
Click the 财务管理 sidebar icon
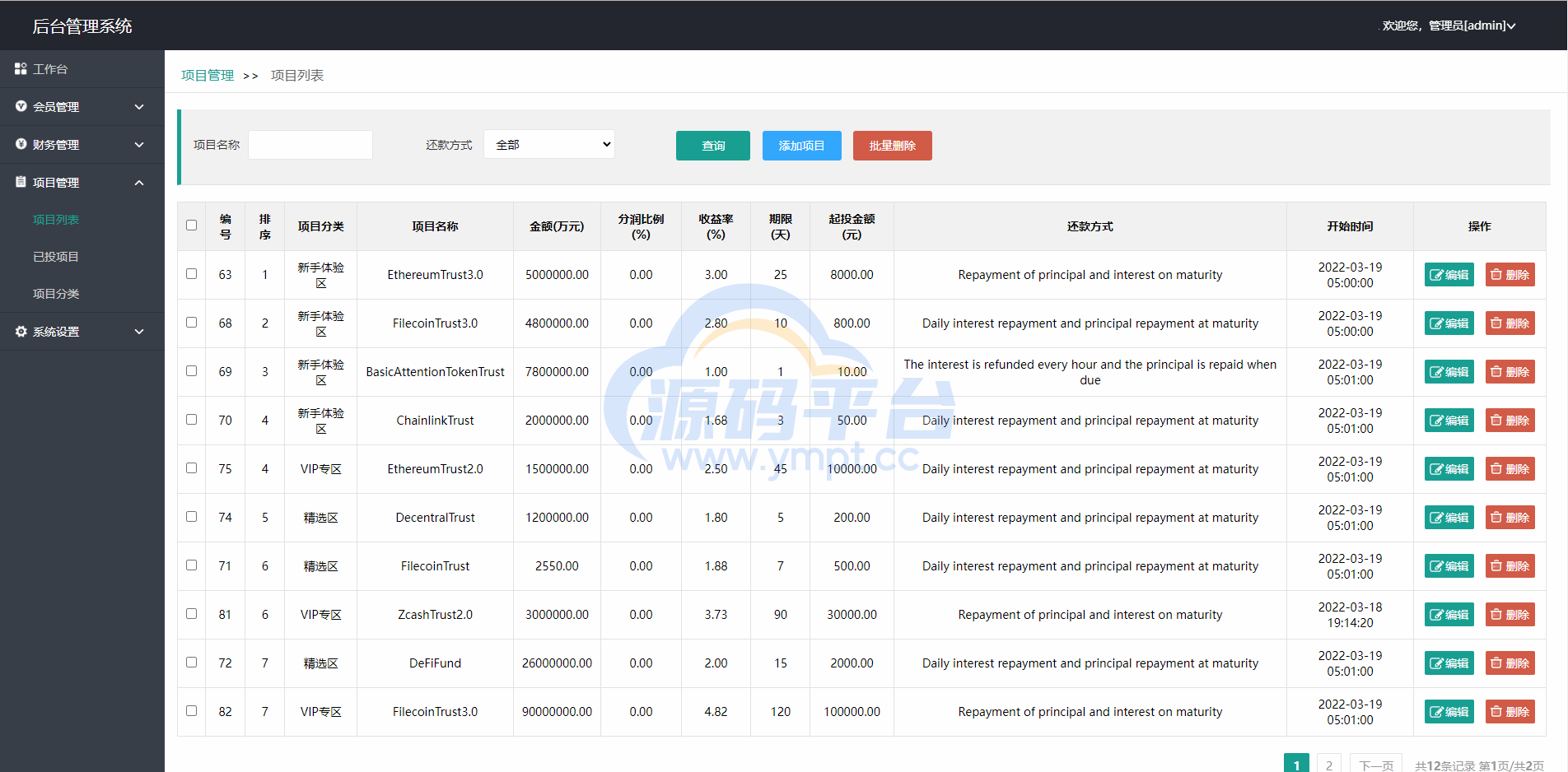[21, 144]
